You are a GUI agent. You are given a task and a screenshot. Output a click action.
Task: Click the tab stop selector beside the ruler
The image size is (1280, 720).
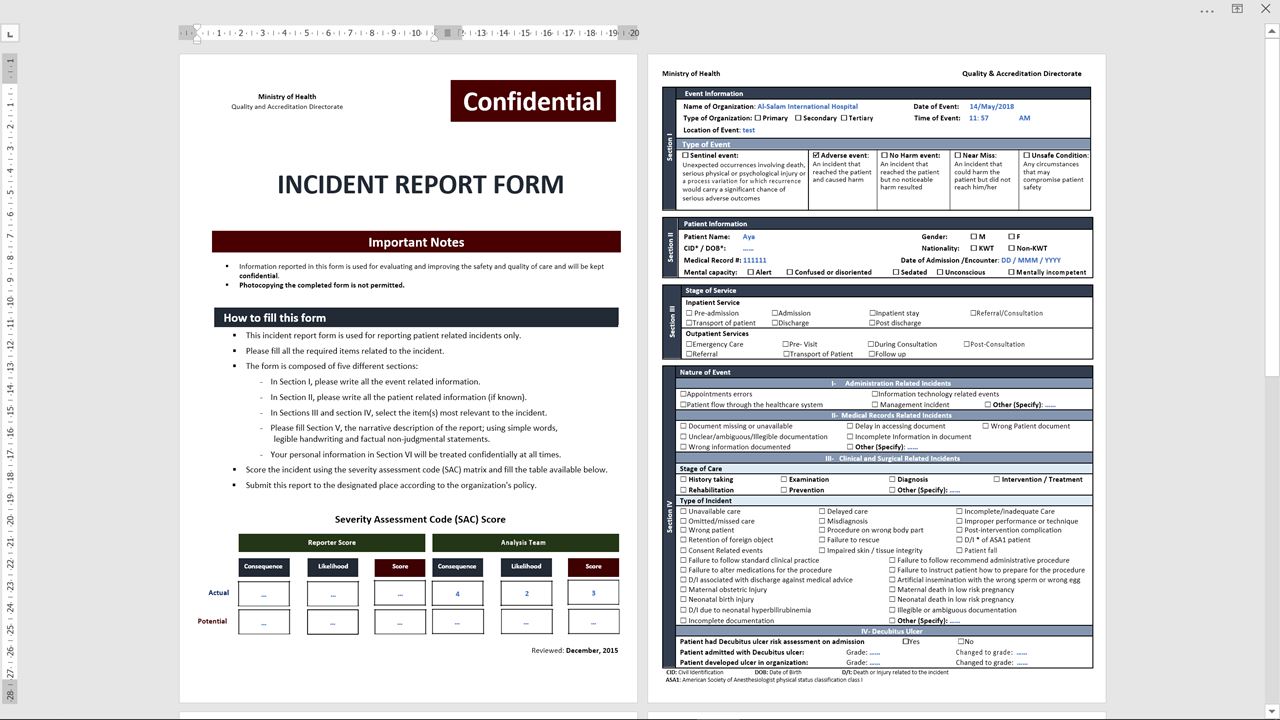(x=9, y=34)
